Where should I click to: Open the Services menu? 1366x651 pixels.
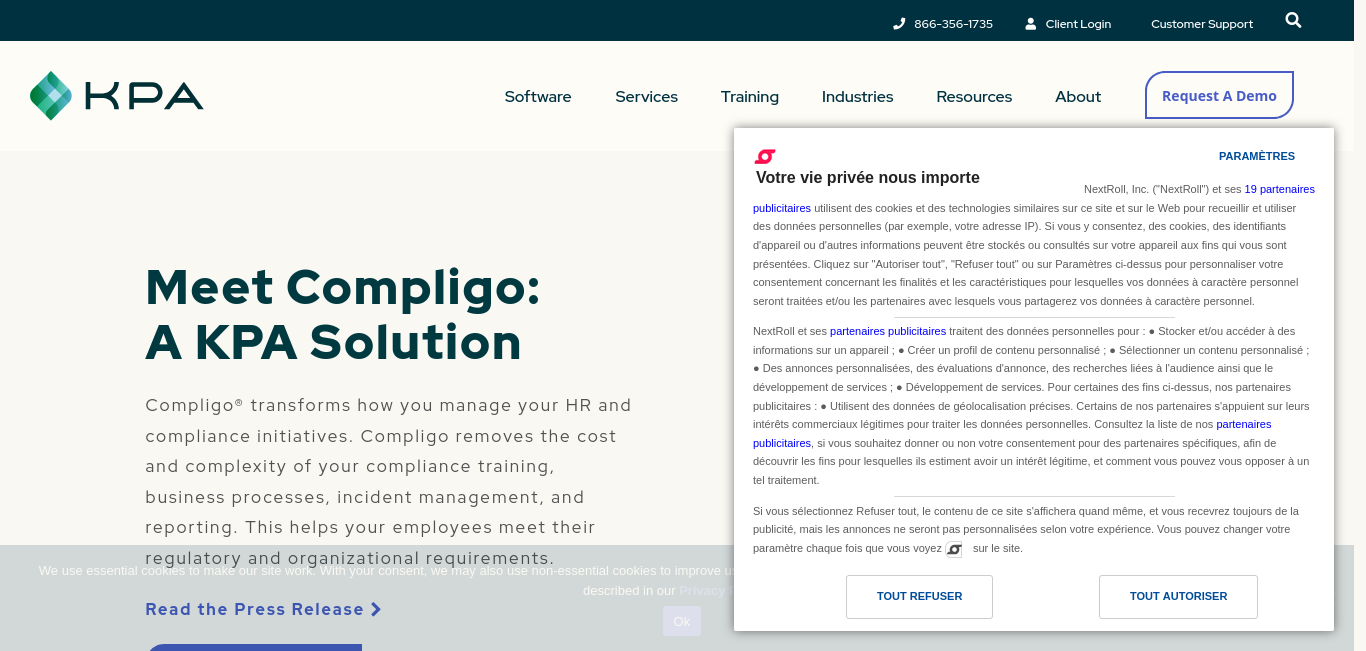click(x=646, y=97)
